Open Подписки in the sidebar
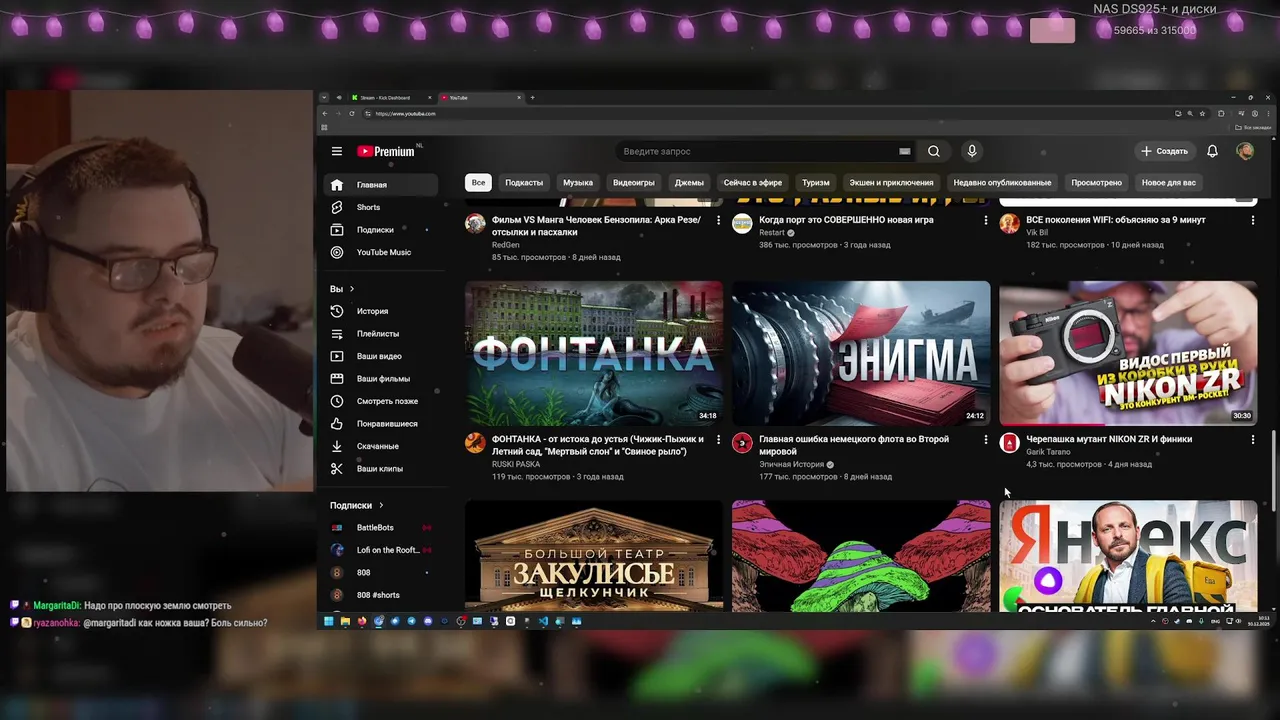Image resolution: width=1280 pixels, height=720 pixels. pyautogui.click(x=381, y=230)
